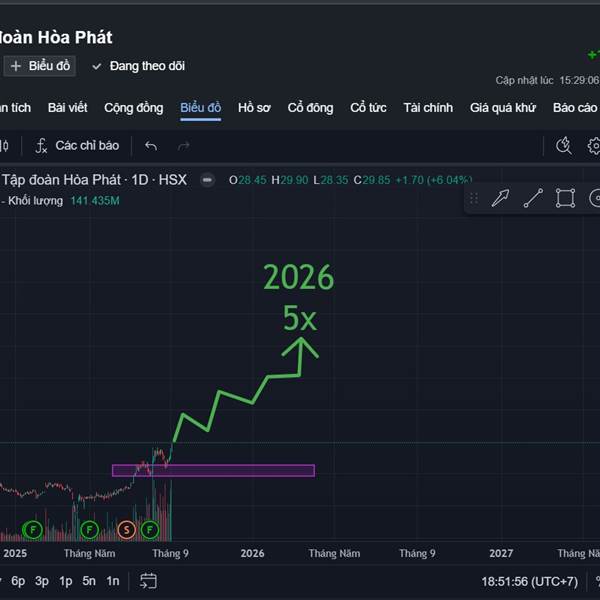The width and height of the screenshot is (600, 600).
Task: Click the redo arrow icon
Action: pyautogui.click(x=184, y=146)
